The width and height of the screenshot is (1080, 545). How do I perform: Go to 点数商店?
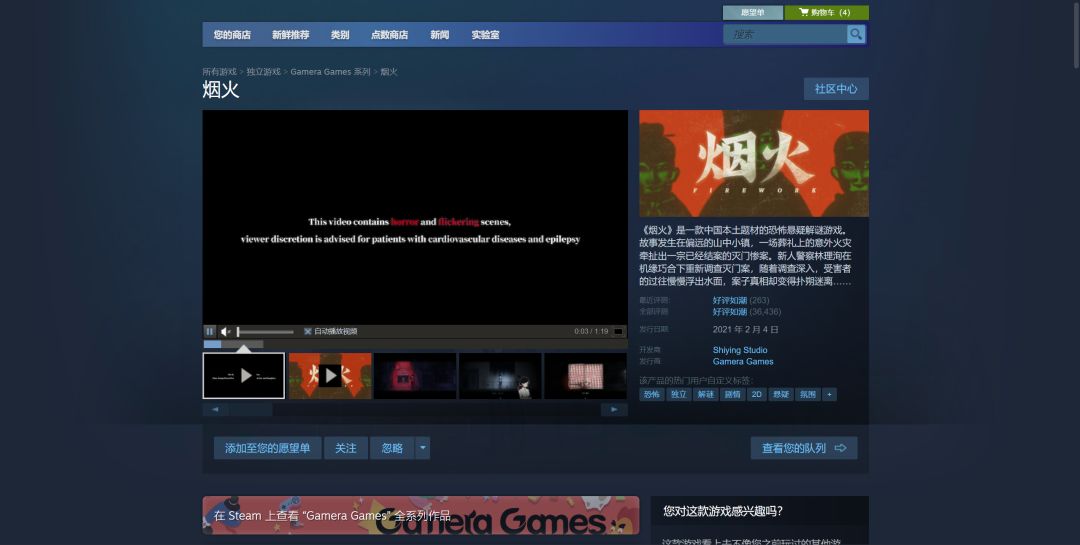tap(389, 34)
